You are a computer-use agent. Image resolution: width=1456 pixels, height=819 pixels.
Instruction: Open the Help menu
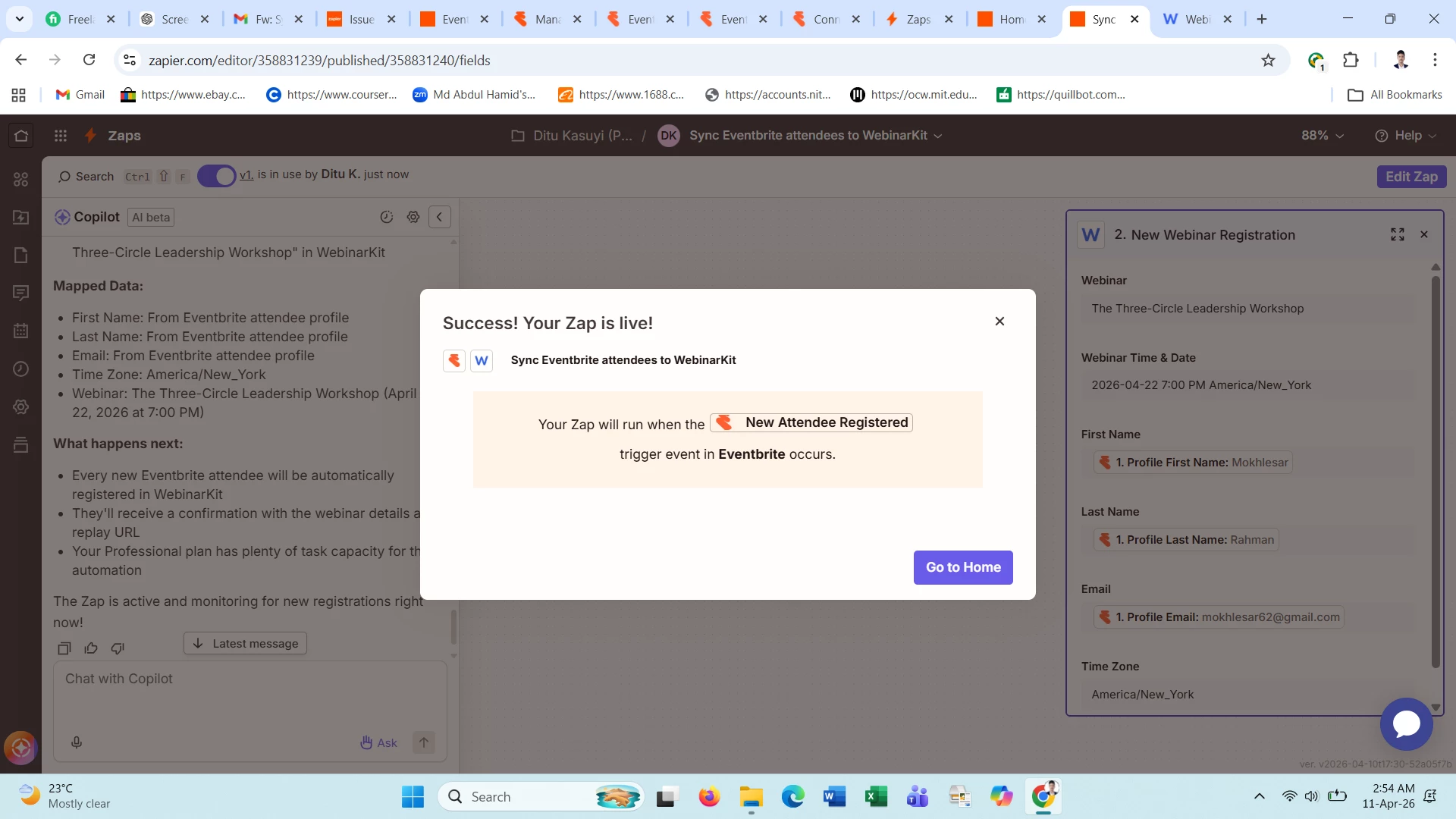[x=1407, y=136]
